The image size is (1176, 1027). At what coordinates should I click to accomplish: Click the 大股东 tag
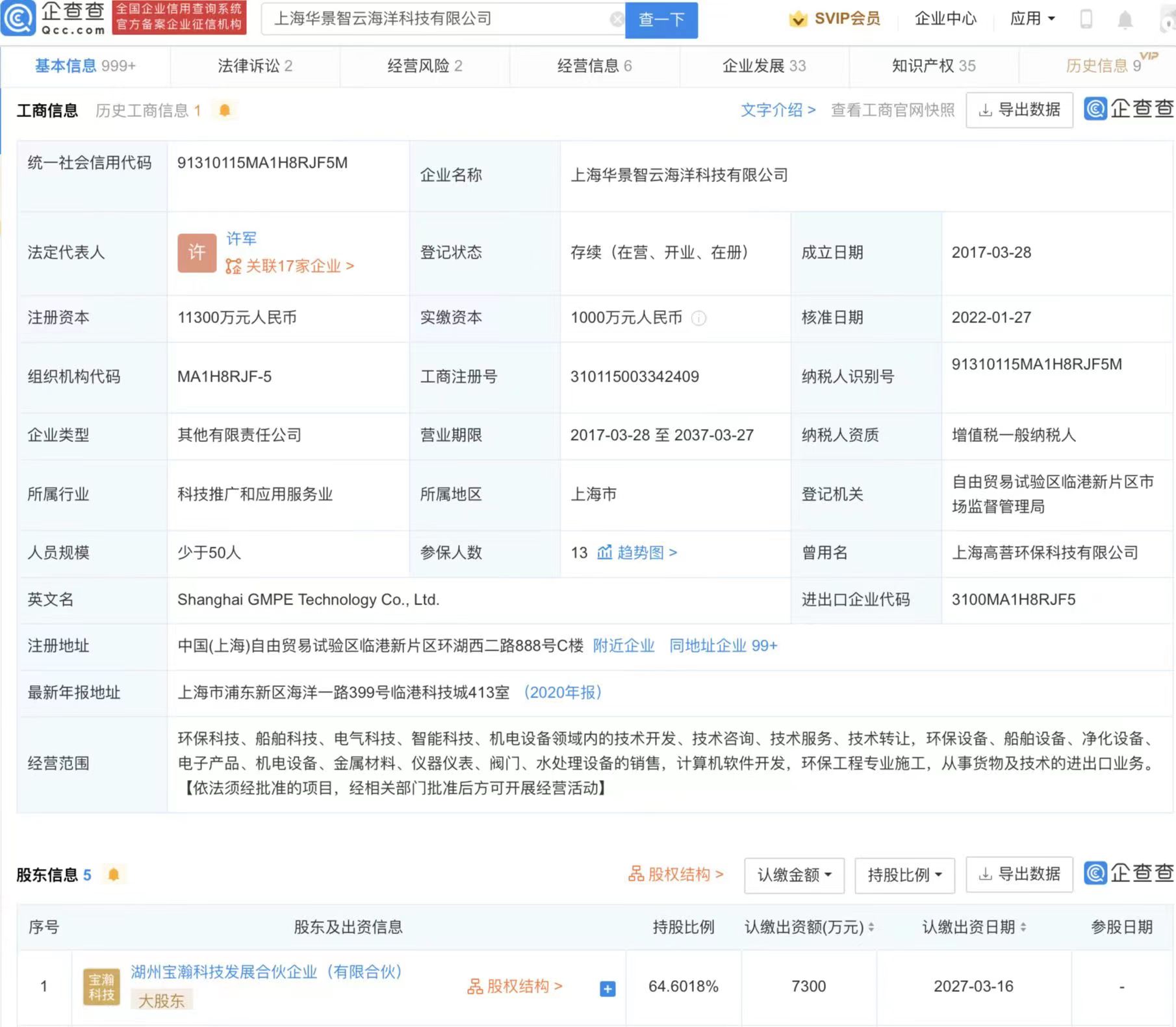(x=161, y=1000)
